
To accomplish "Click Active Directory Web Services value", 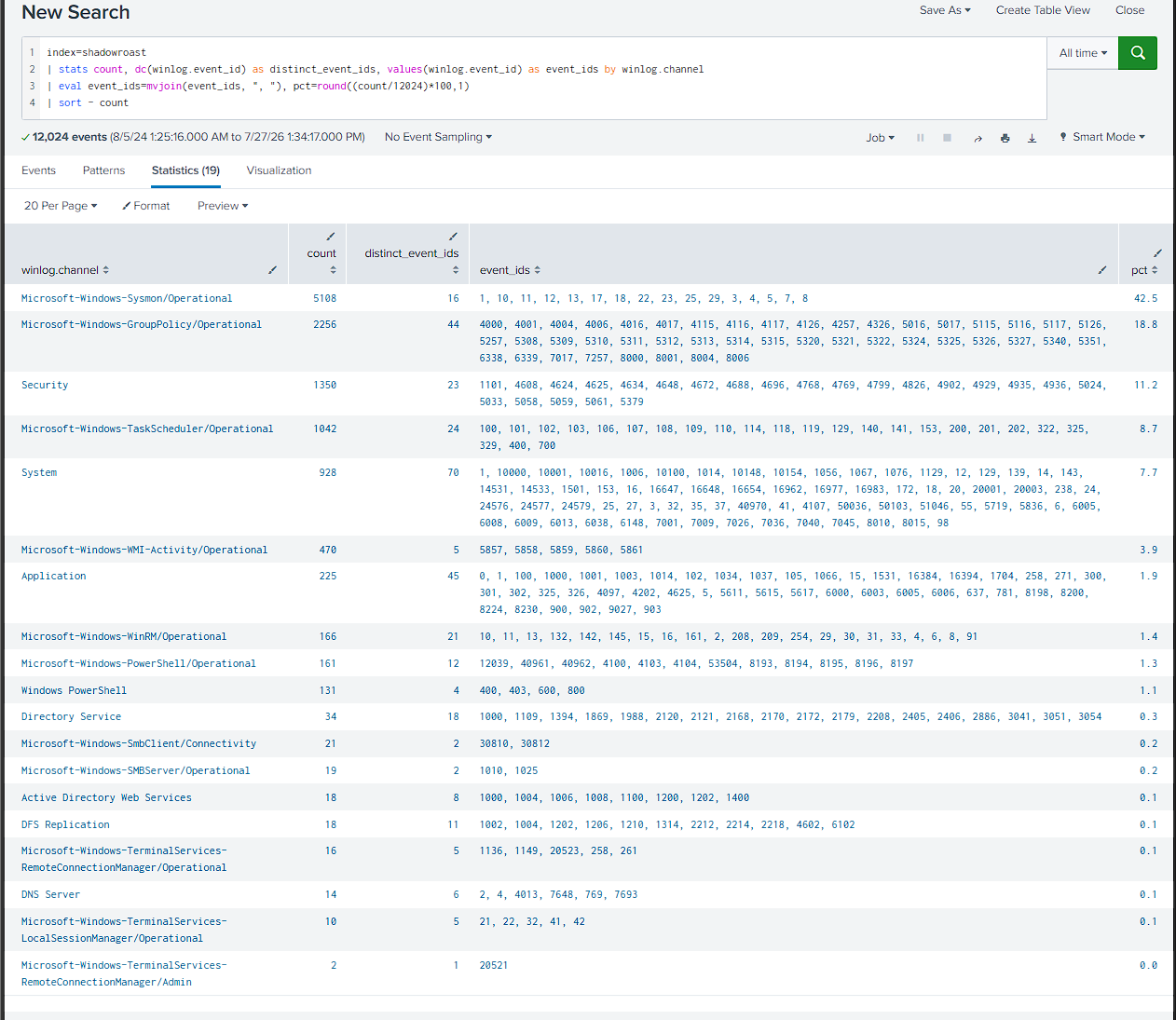I will tap(106, 798).
